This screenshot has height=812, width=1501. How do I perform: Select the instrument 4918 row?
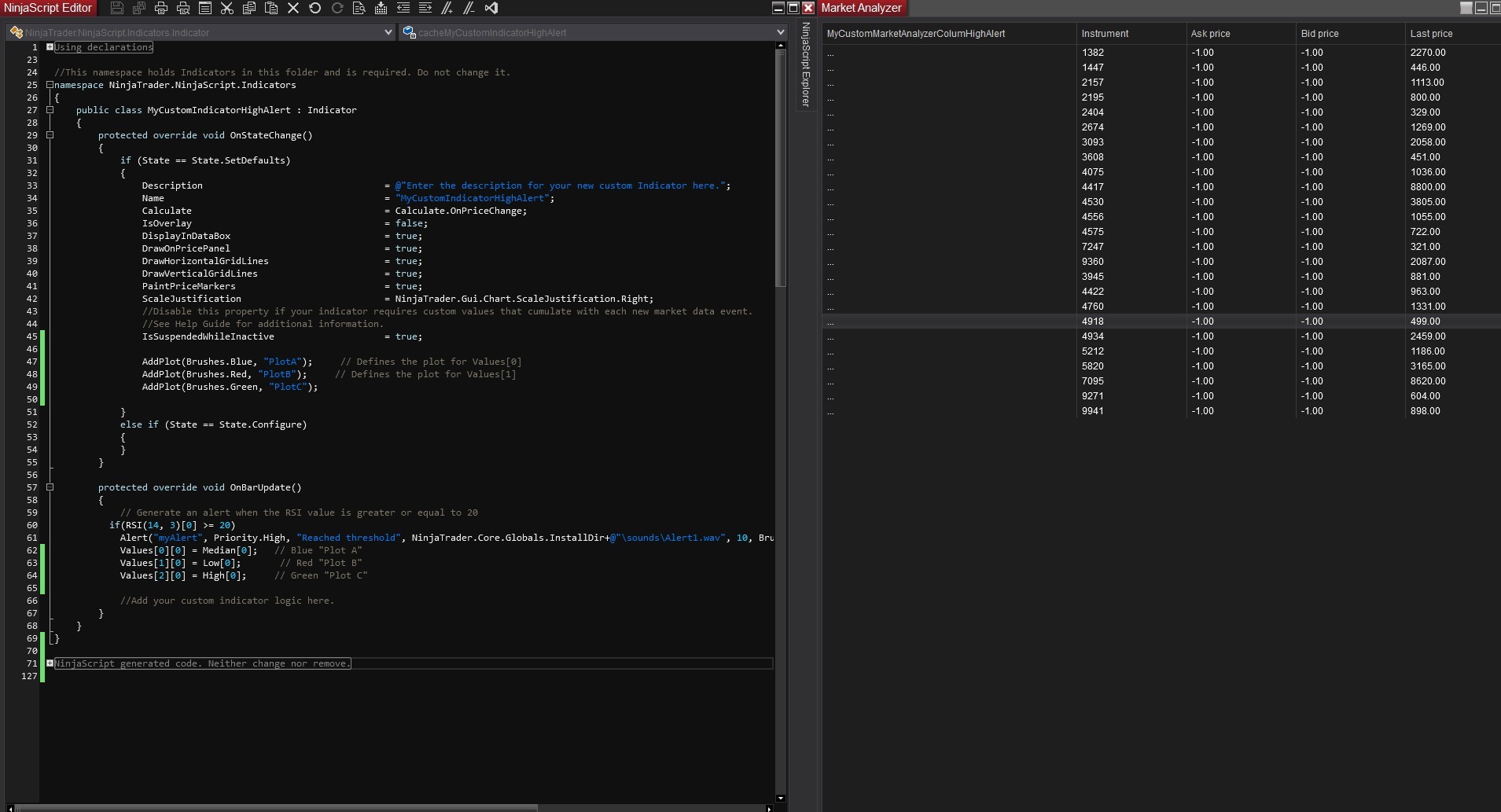[x=1092, y=321]
